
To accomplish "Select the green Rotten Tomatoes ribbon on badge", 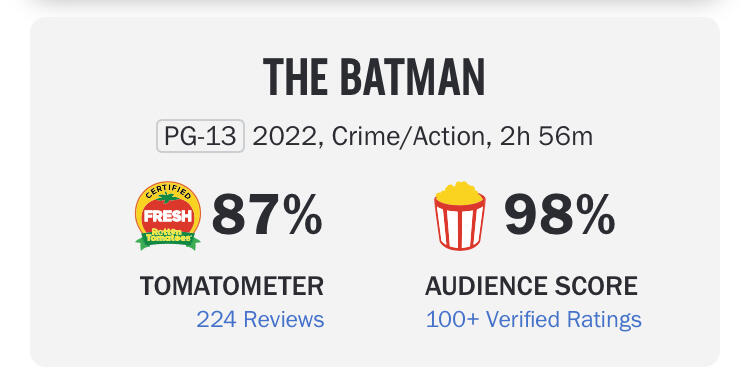I will pos(168,238).
